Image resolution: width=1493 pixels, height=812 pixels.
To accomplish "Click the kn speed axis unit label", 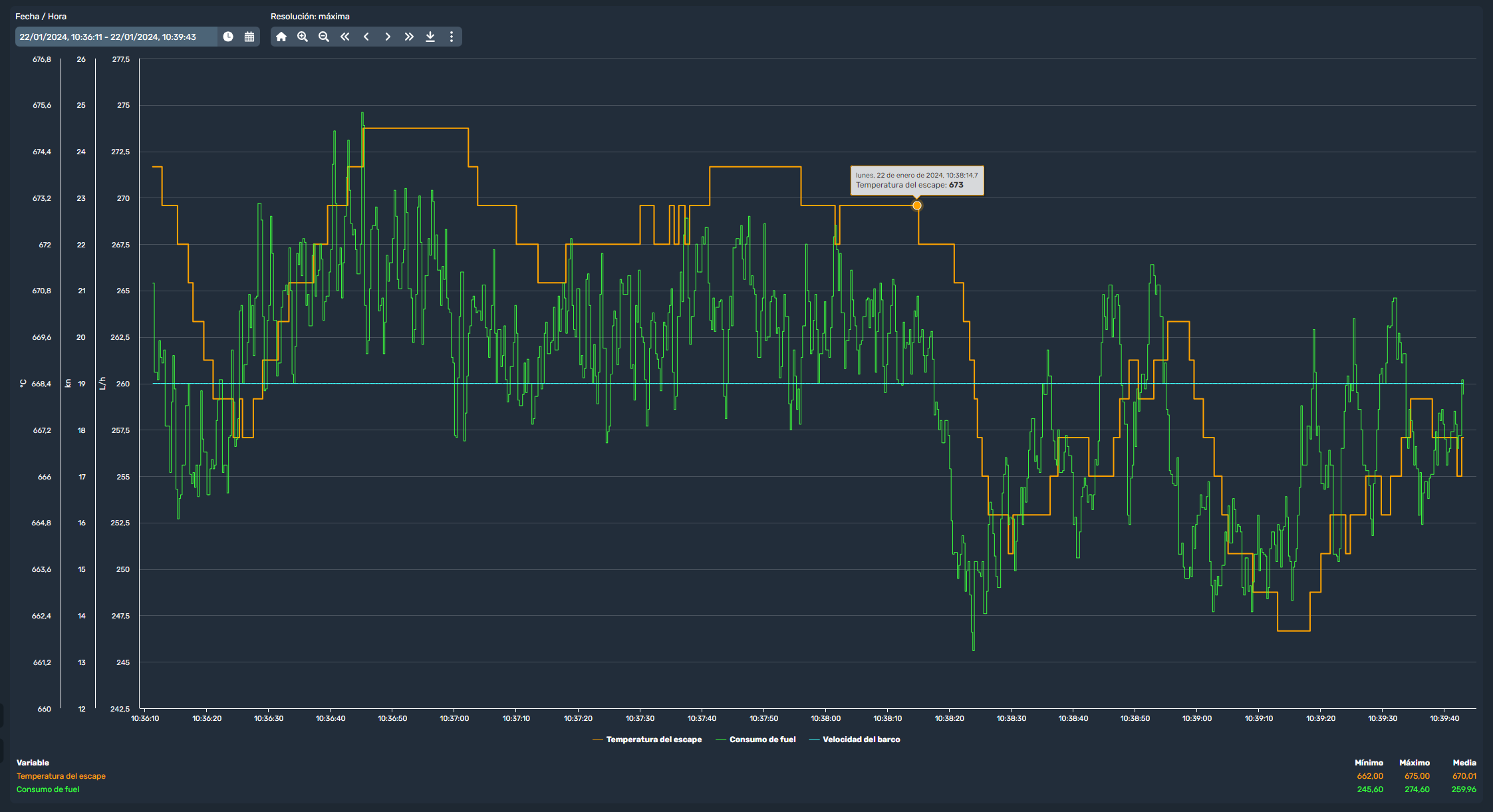I will (68, 384).
